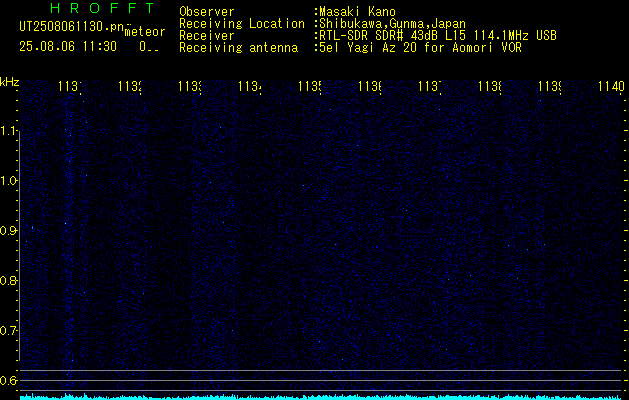Select the observer name Masaki Kano
Viewport: 629px width, 400px height.
357,12
